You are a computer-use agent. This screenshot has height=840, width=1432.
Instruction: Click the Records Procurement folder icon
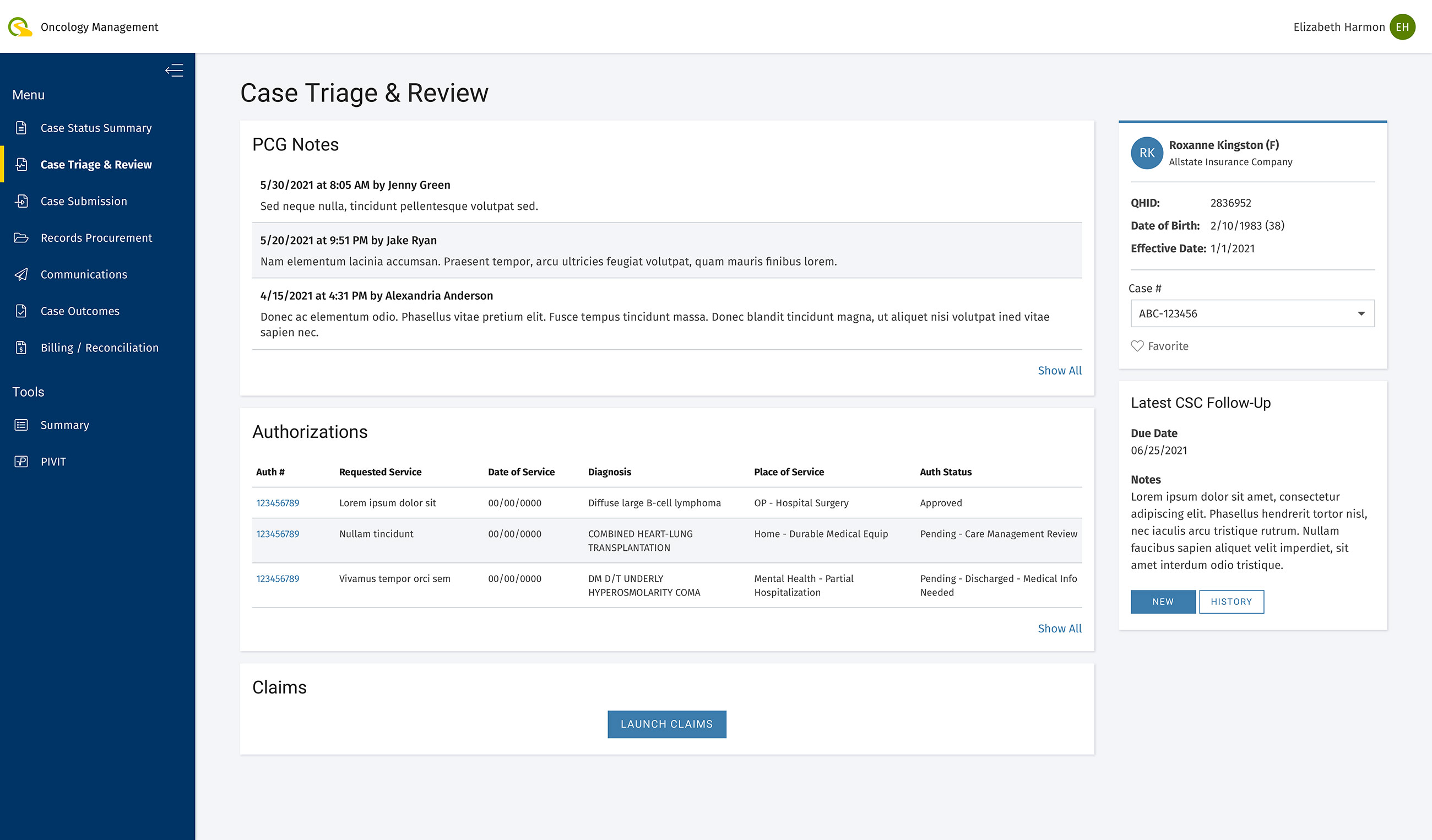[x=21, y=237]
